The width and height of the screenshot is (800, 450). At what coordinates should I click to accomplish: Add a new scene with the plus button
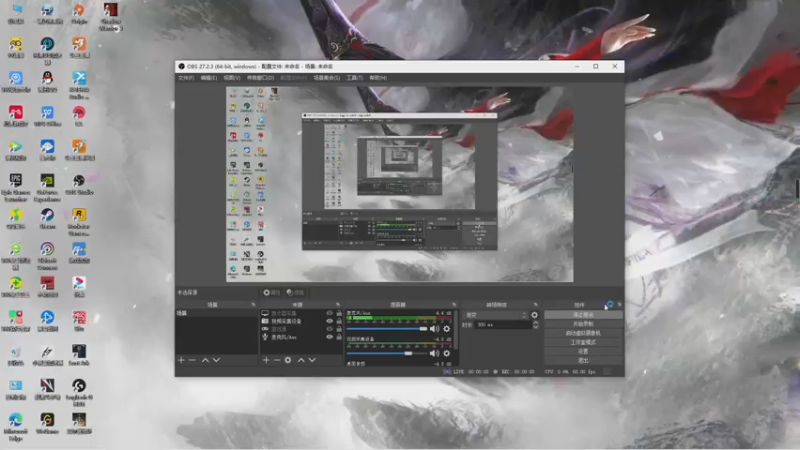[x=181, y=360]
